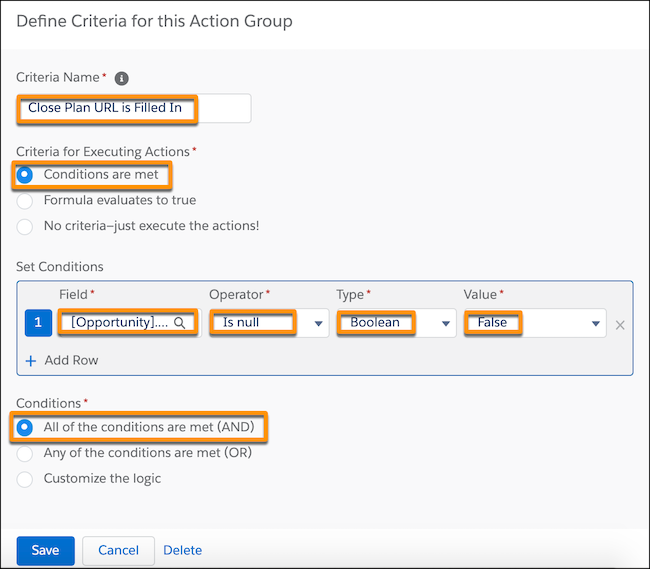Screen dimensions: 650x569
Task: Click the search icon in the Field box
Action: pos(179,323)
